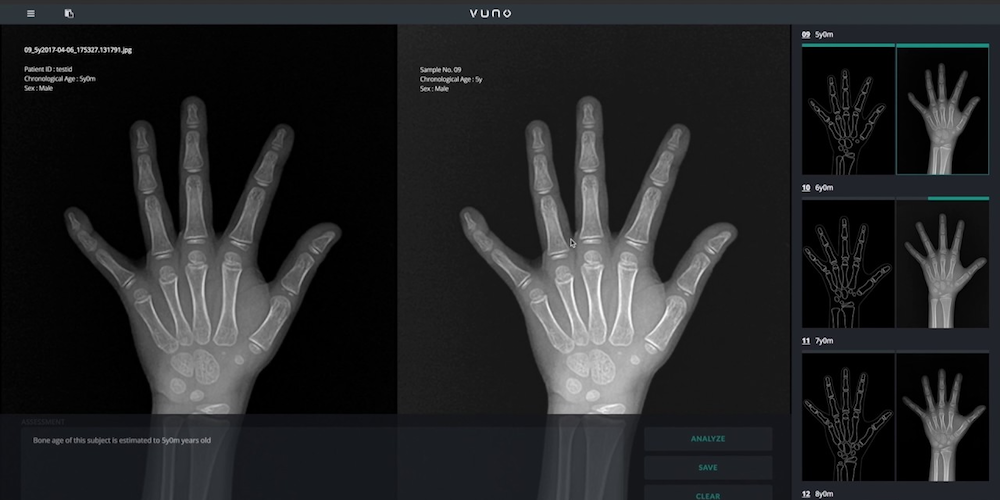
Task: Click the patient X-ray image on left
Action: [x=198, y=255]
